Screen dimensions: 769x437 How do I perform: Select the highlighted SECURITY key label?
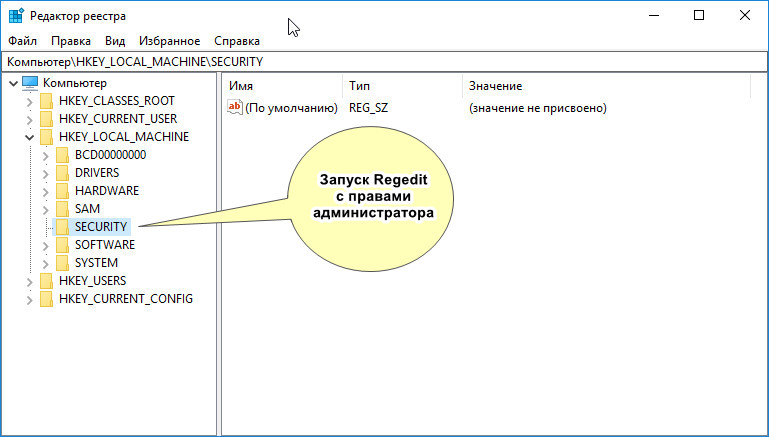101,227
